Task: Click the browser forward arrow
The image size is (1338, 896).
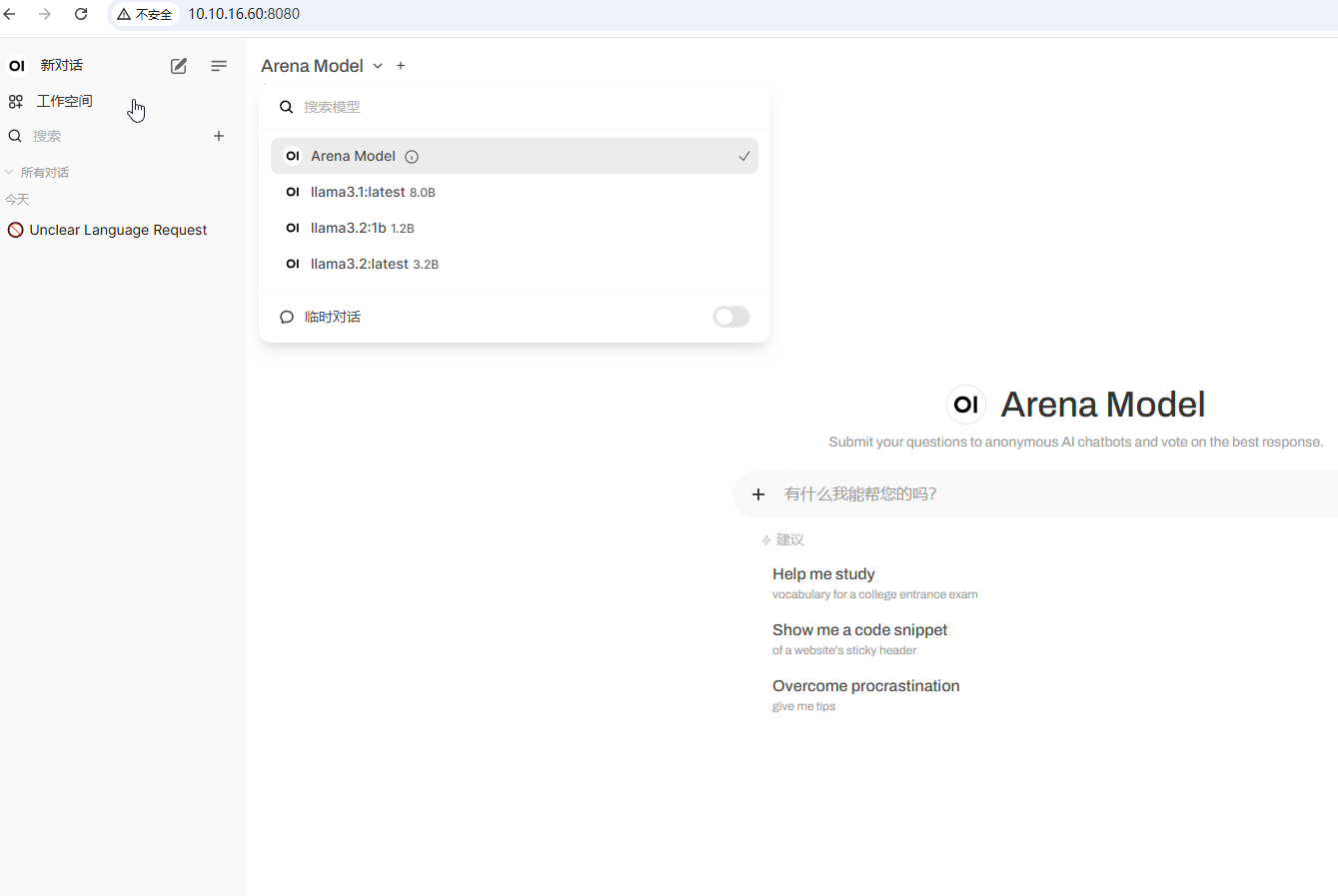Action: click(x=45, y=14)
